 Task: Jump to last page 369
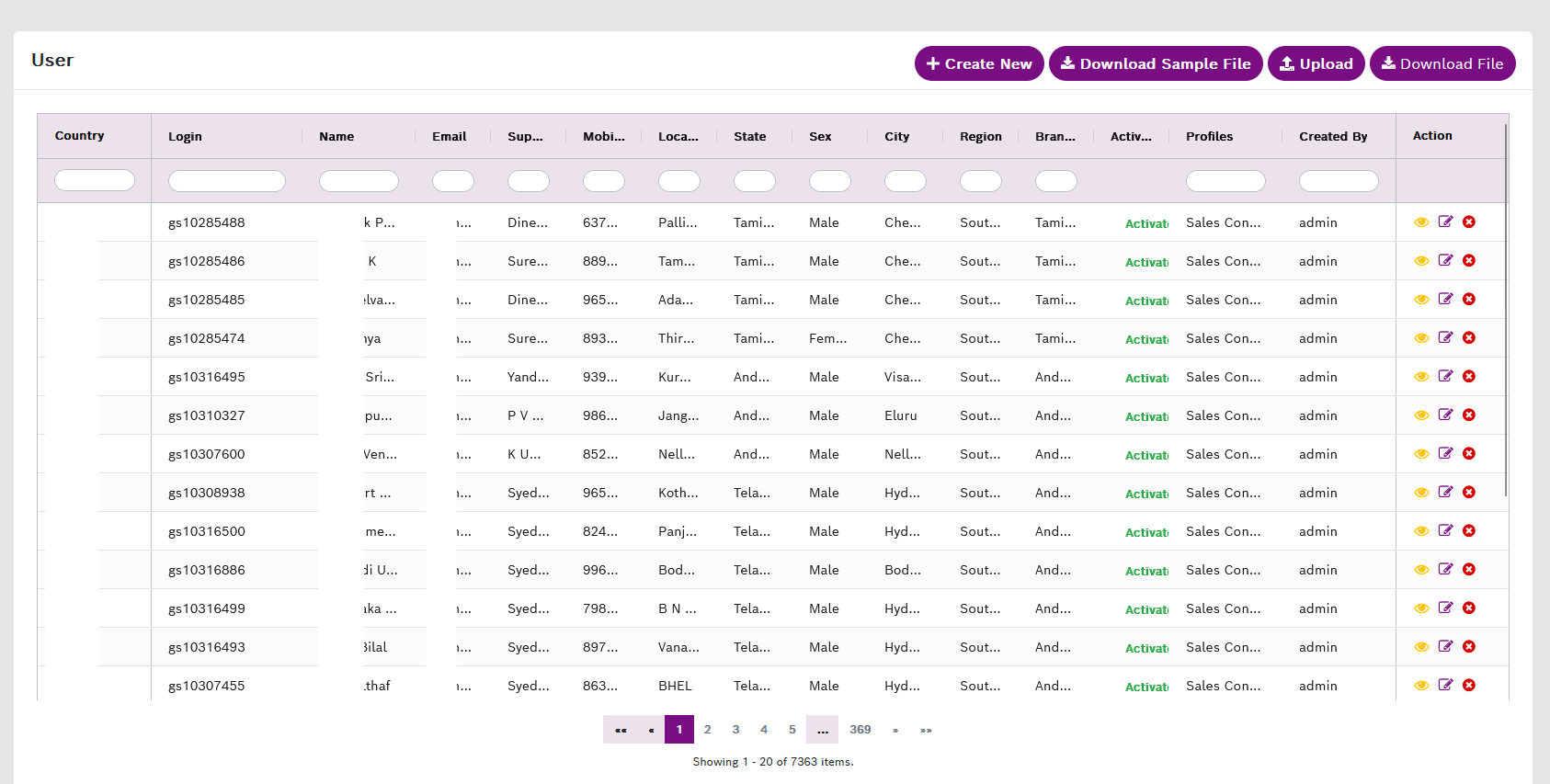coord(860,730)
